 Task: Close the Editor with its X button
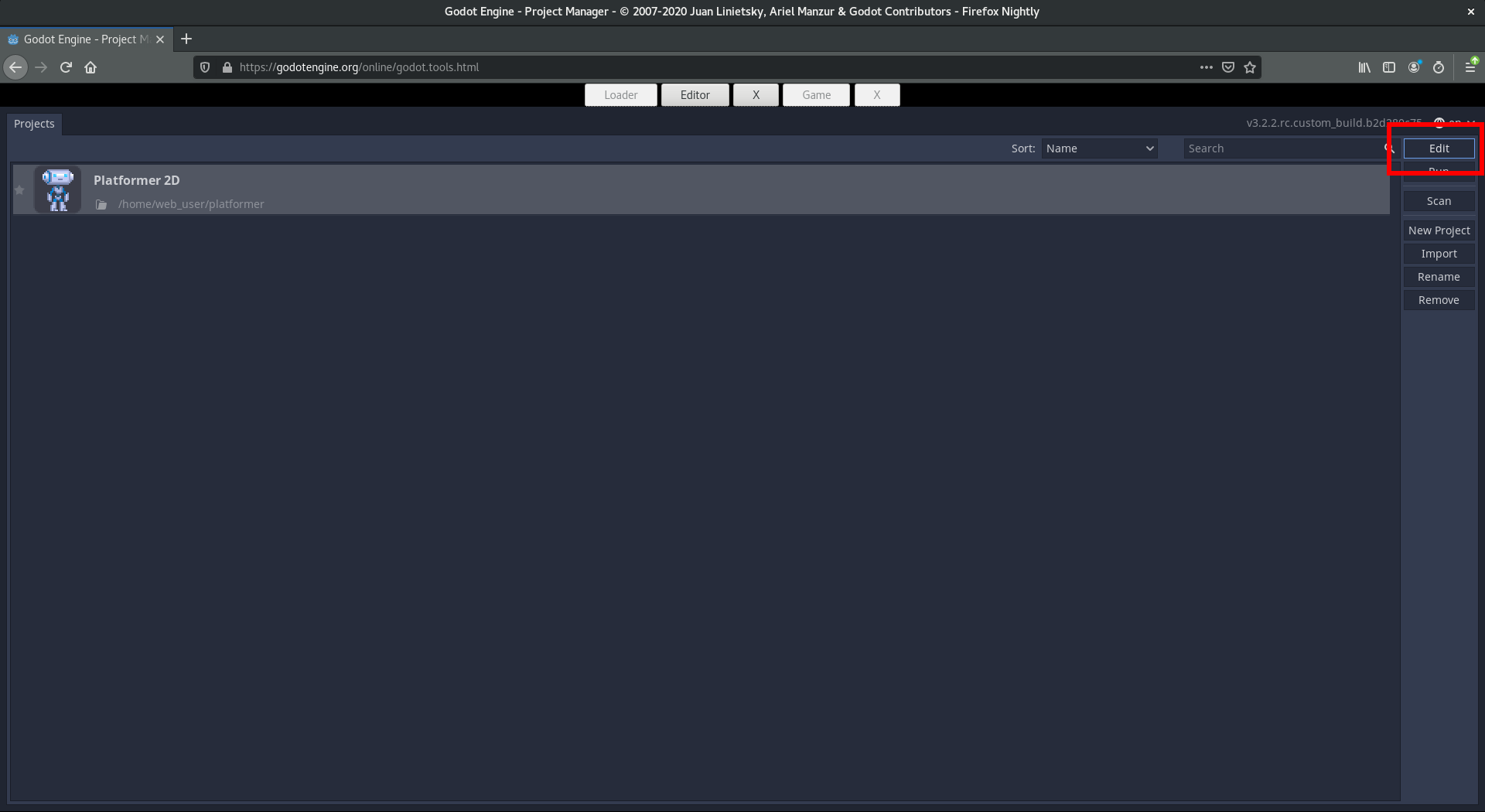click(x=756, y=95)
